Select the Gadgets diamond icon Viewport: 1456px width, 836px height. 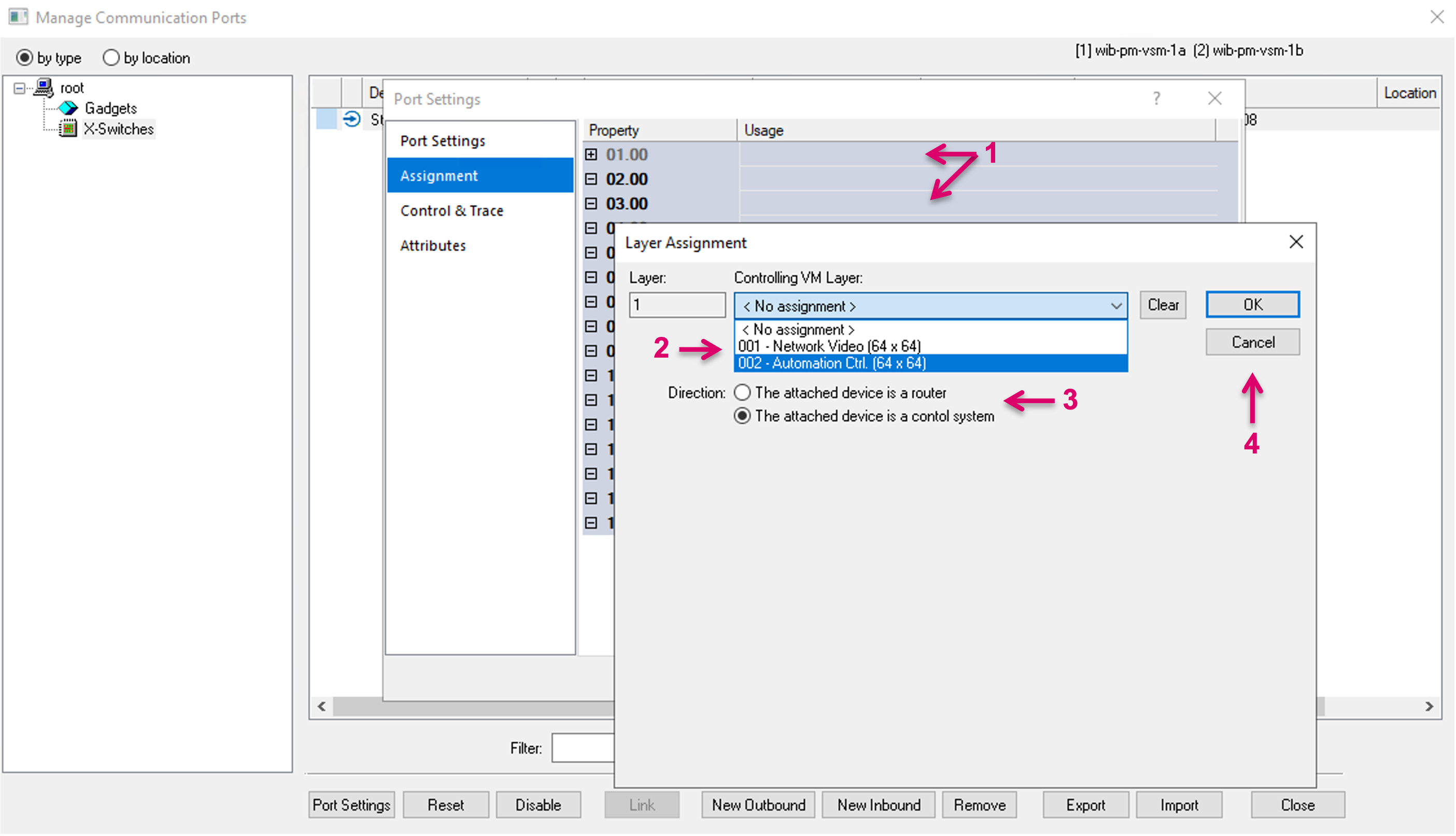[x=68, y=108]
